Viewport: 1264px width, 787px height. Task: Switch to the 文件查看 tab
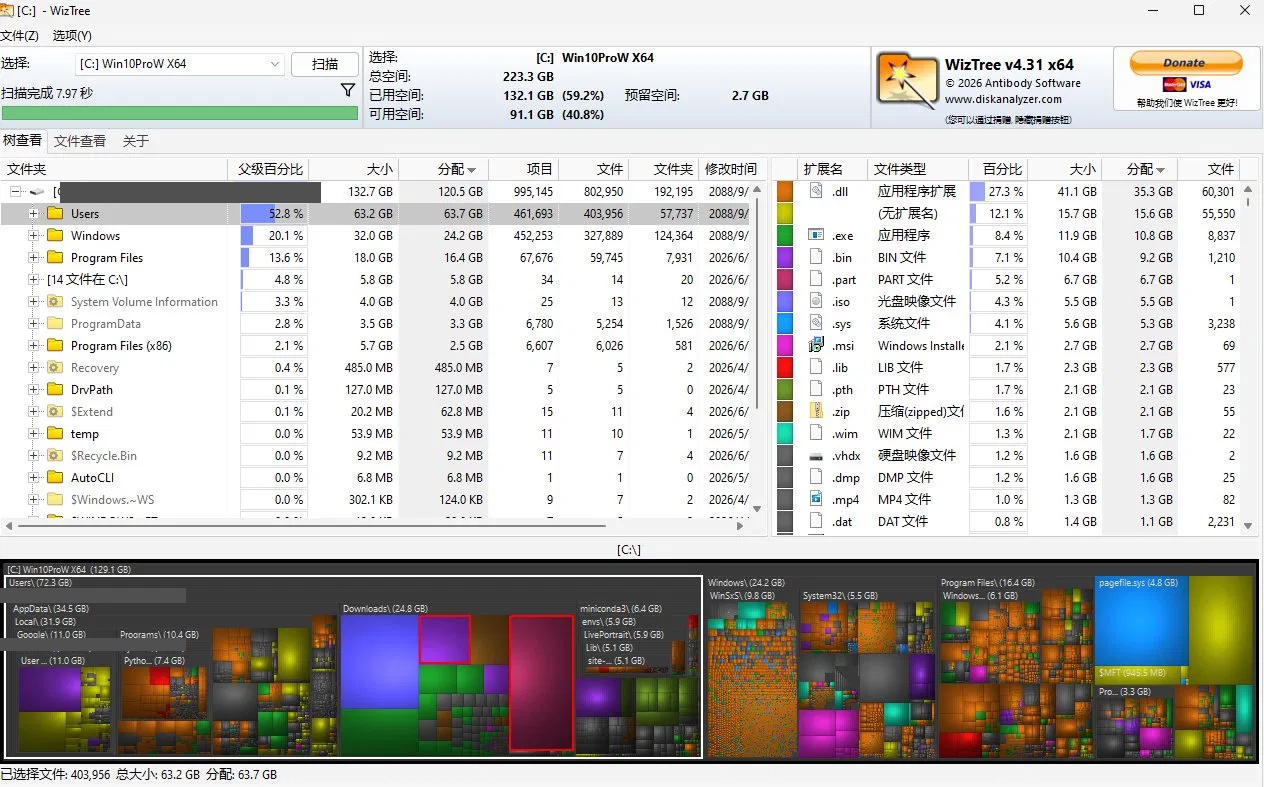pyautogui.click(x=80, y=141)
